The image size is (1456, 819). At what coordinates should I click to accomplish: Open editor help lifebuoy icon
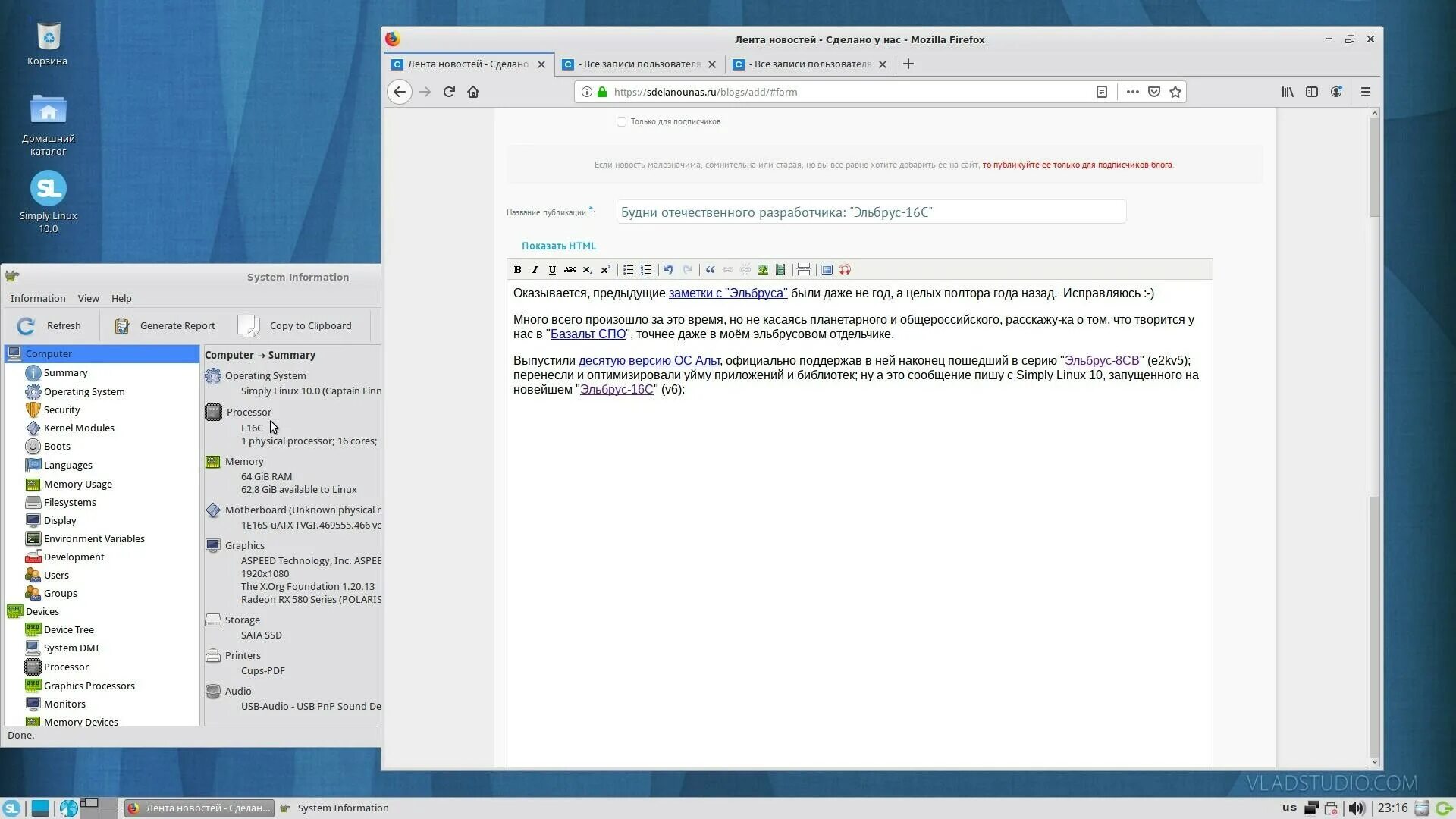pyautogui.click(x=845, y=270)
